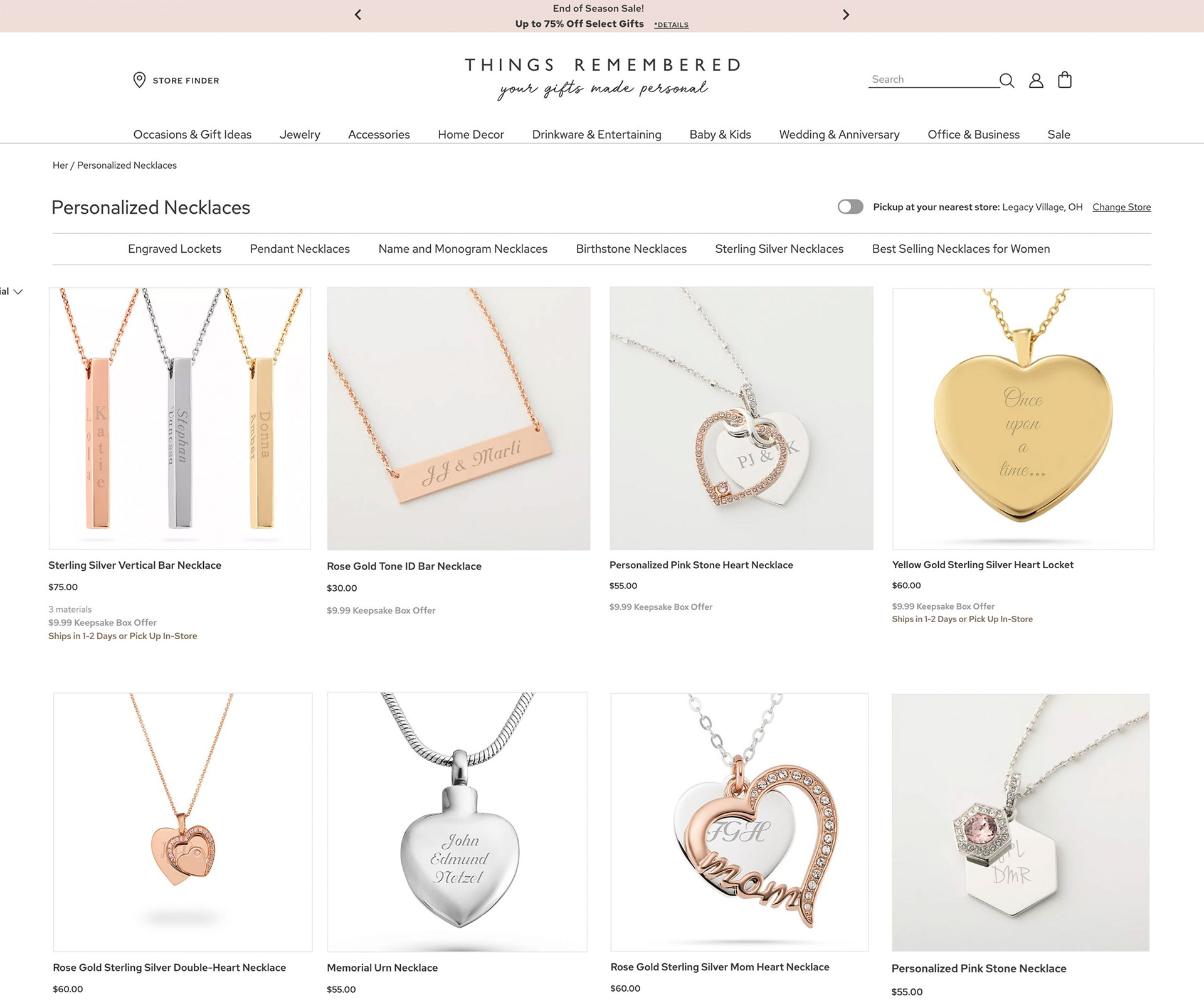Open the Jewelry navigation menu
The height and width of the screenshot is (1001, 1204).
(x=300, y=134)
